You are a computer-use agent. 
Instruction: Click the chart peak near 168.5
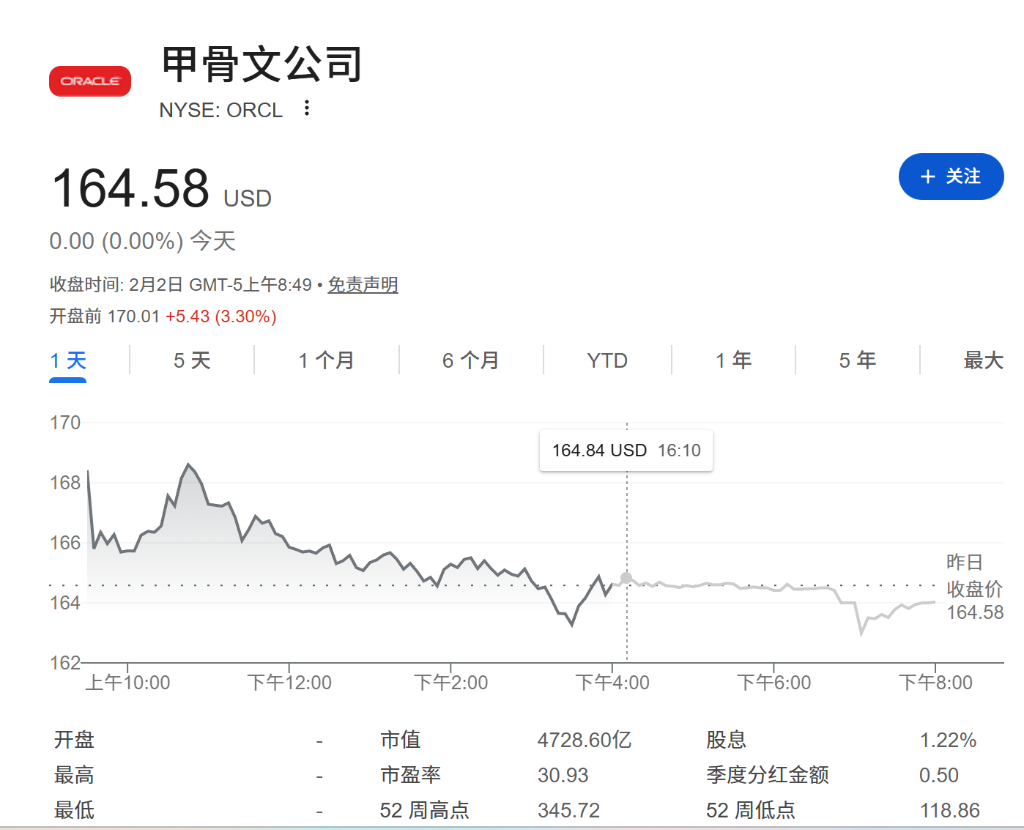tap(188, 465)
